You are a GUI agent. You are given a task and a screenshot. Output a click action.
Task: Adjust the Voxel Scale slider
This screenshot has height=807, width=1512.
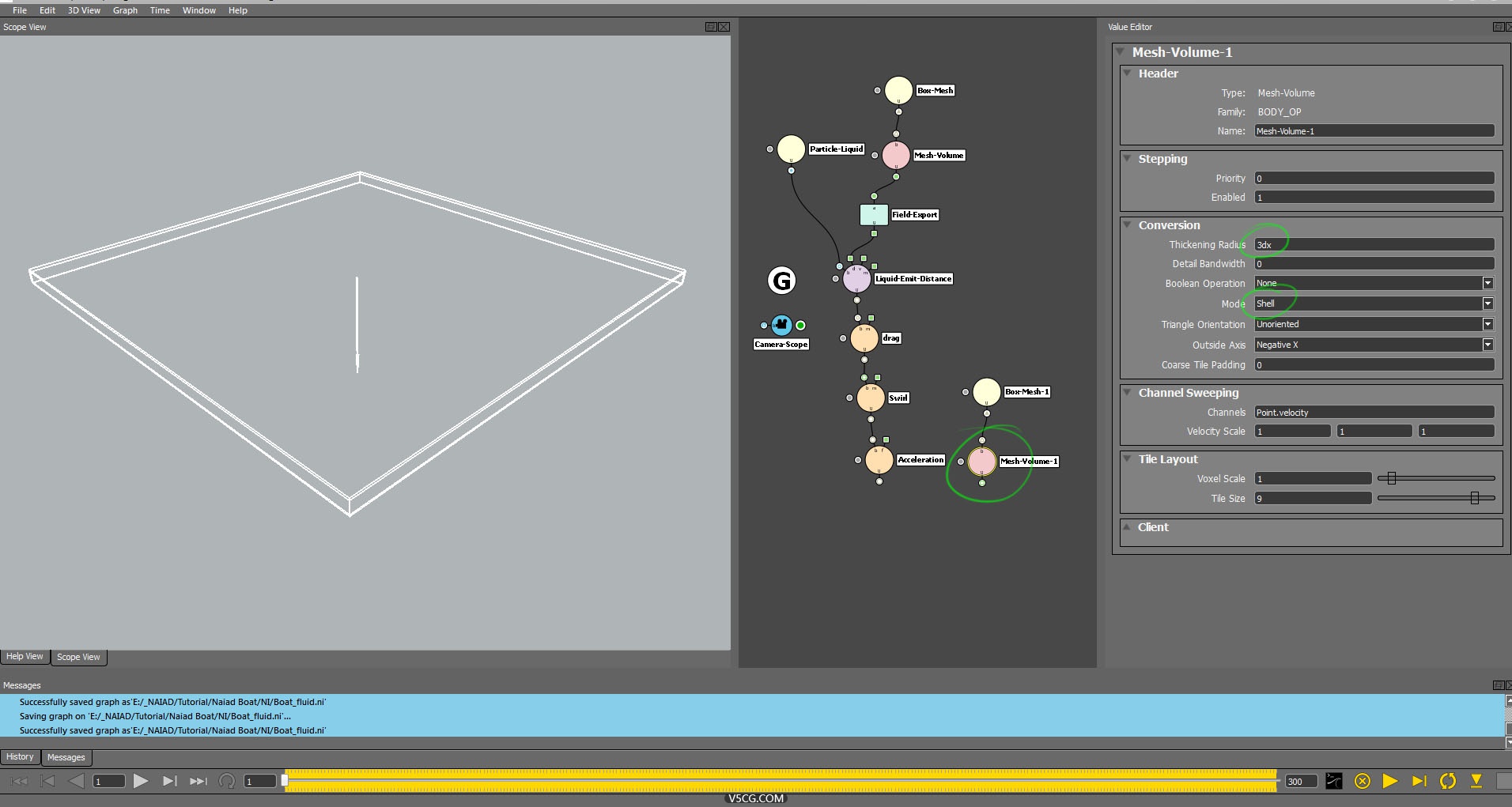[x=1392, y=478]
